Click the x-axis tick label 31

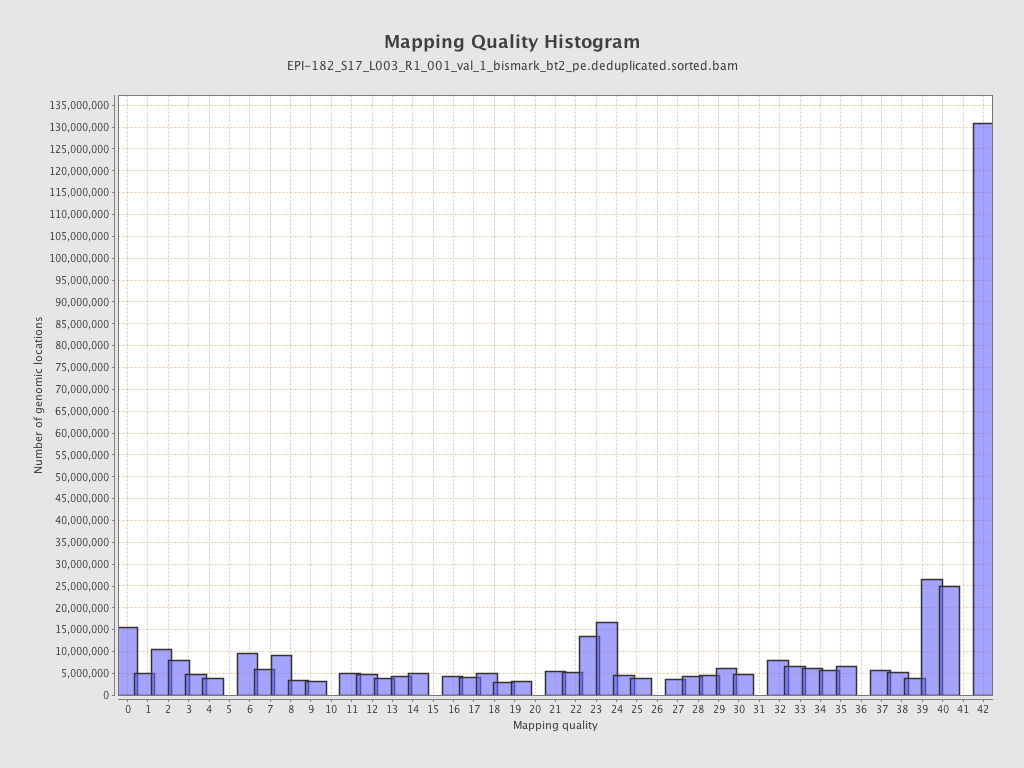click(x=759, y=709)
